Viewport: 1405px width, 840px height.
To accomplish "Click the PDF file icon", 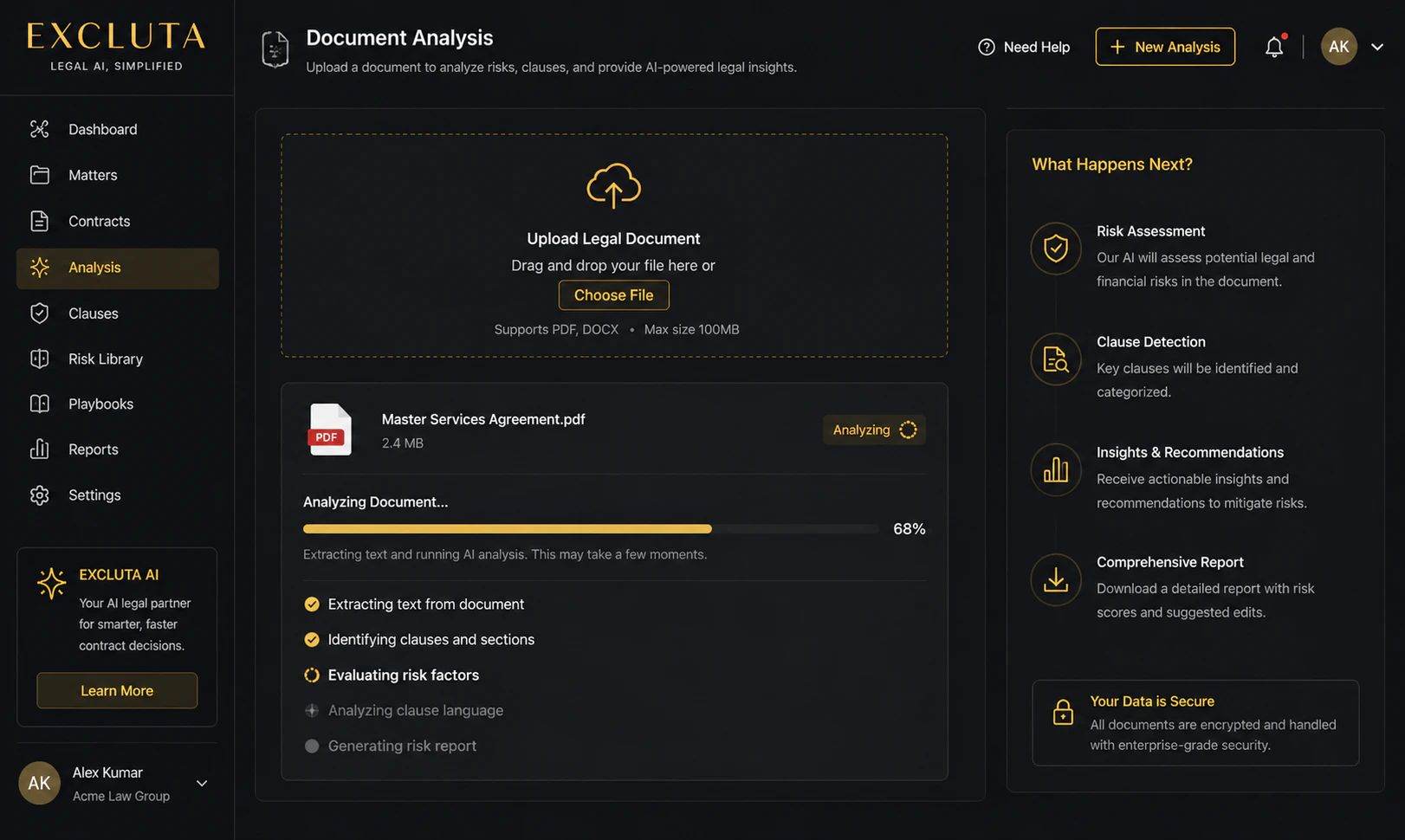I will (330, 430).
